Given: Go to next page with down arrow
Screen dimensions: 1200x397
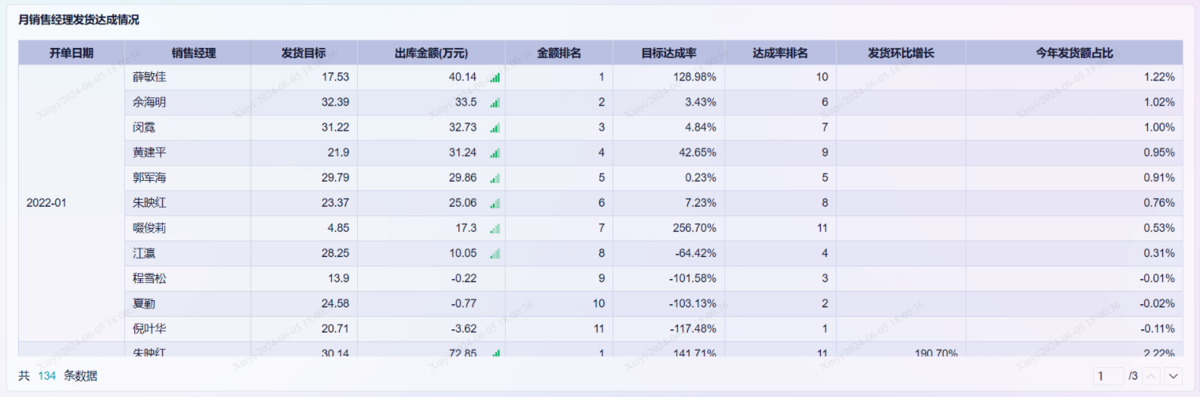Looking at the screenshot, I should click(1173, 376).
